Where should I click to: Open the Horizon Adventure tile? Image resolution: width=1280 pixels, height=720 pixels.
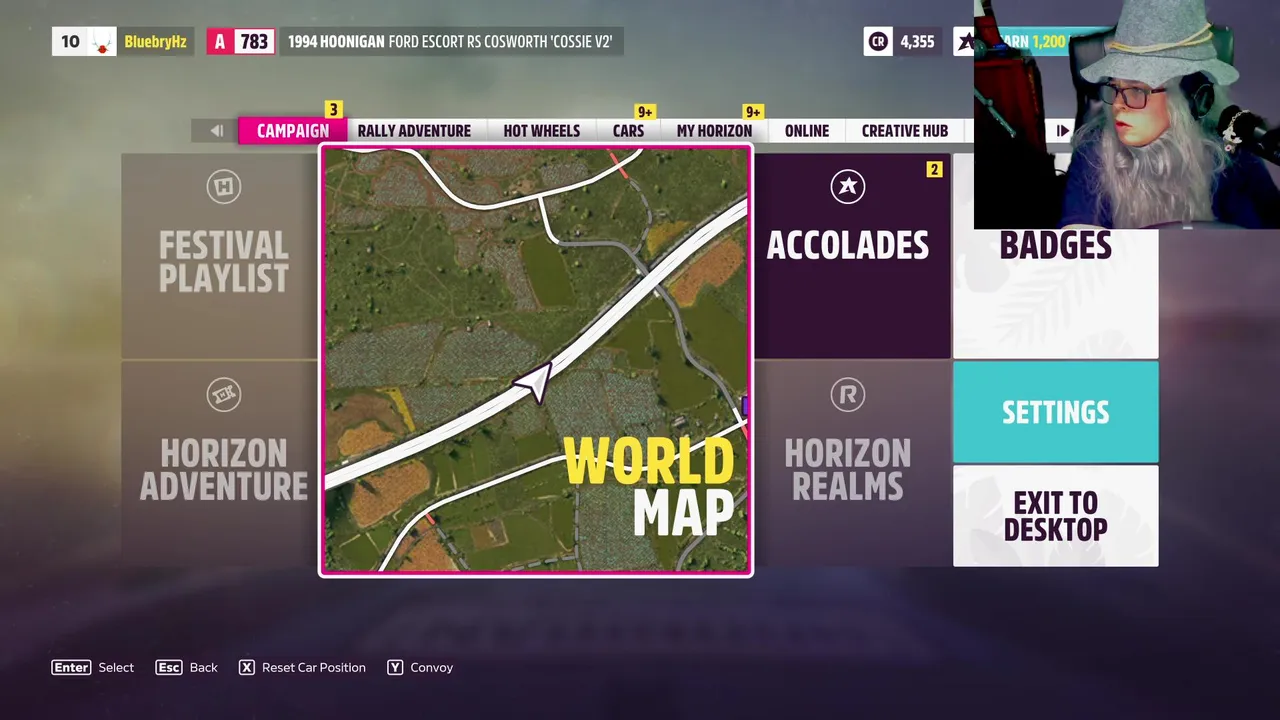click(x=219, y=463)
